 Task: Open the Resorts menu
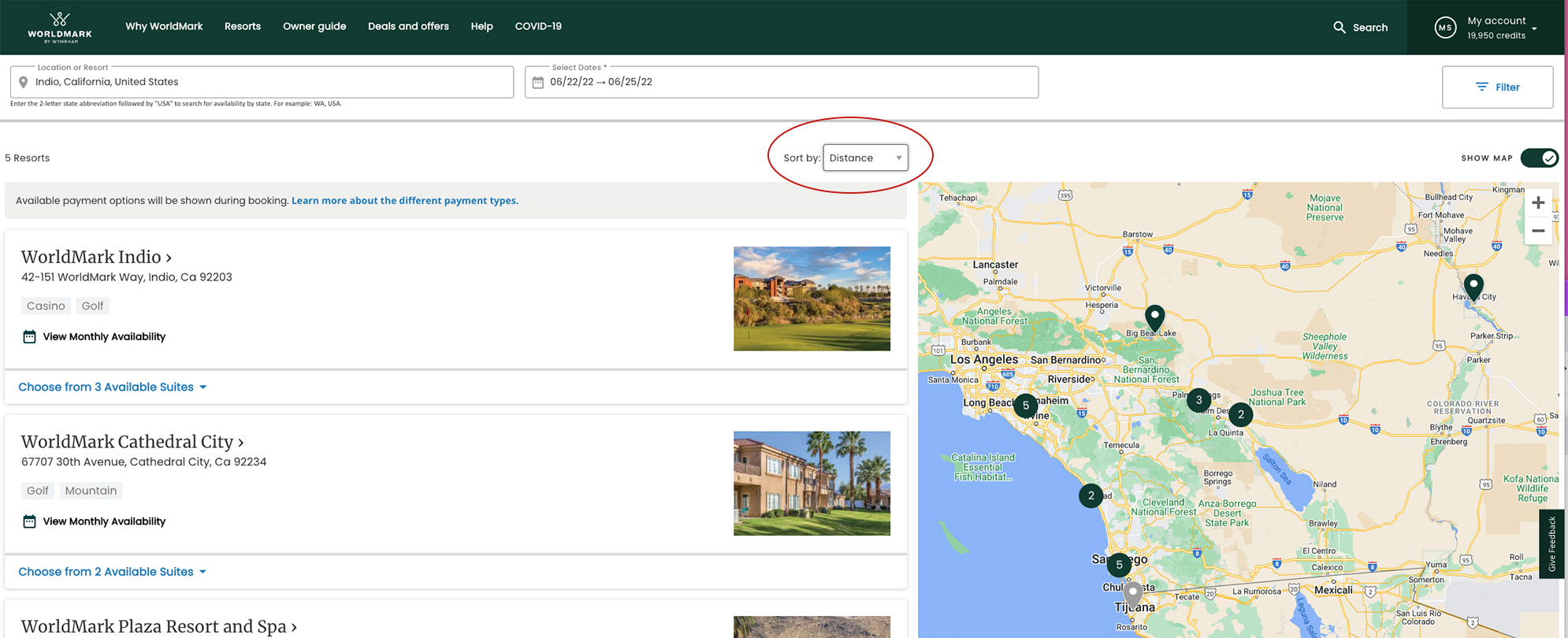point(243,26)
